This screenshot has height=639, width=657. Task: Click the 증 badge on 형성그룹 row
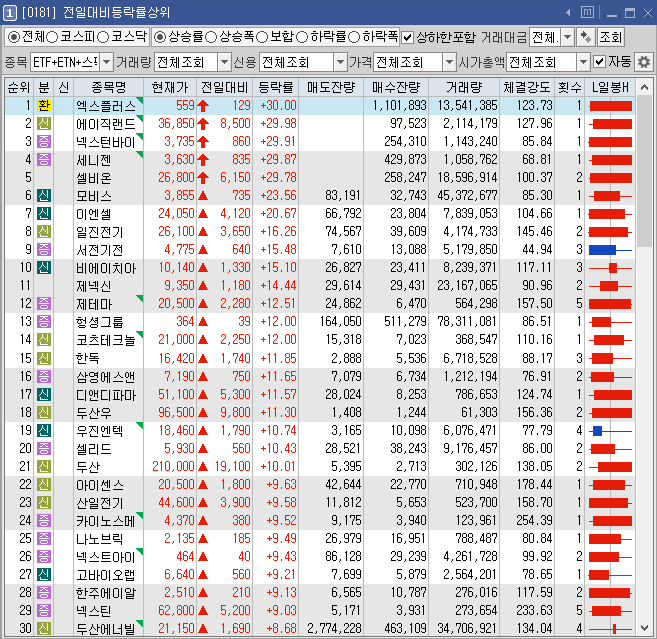(44, 322)
